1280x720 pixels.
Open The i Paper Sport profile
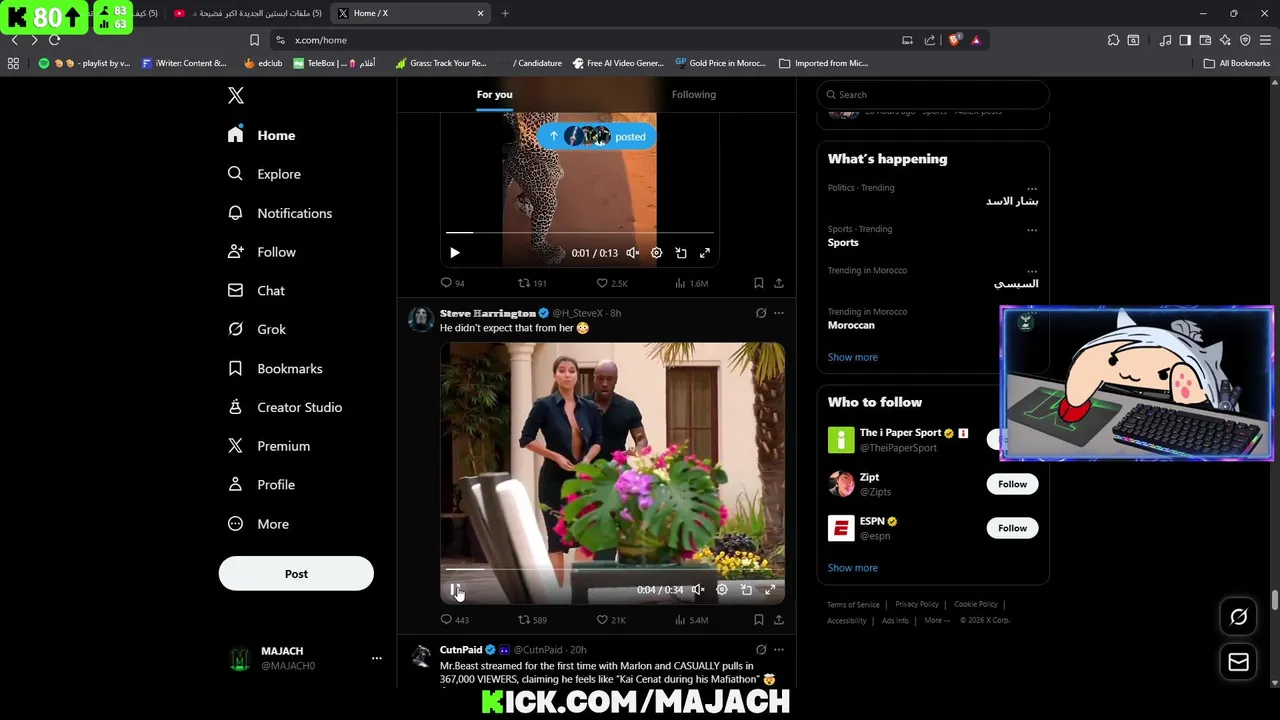[900, 433]
